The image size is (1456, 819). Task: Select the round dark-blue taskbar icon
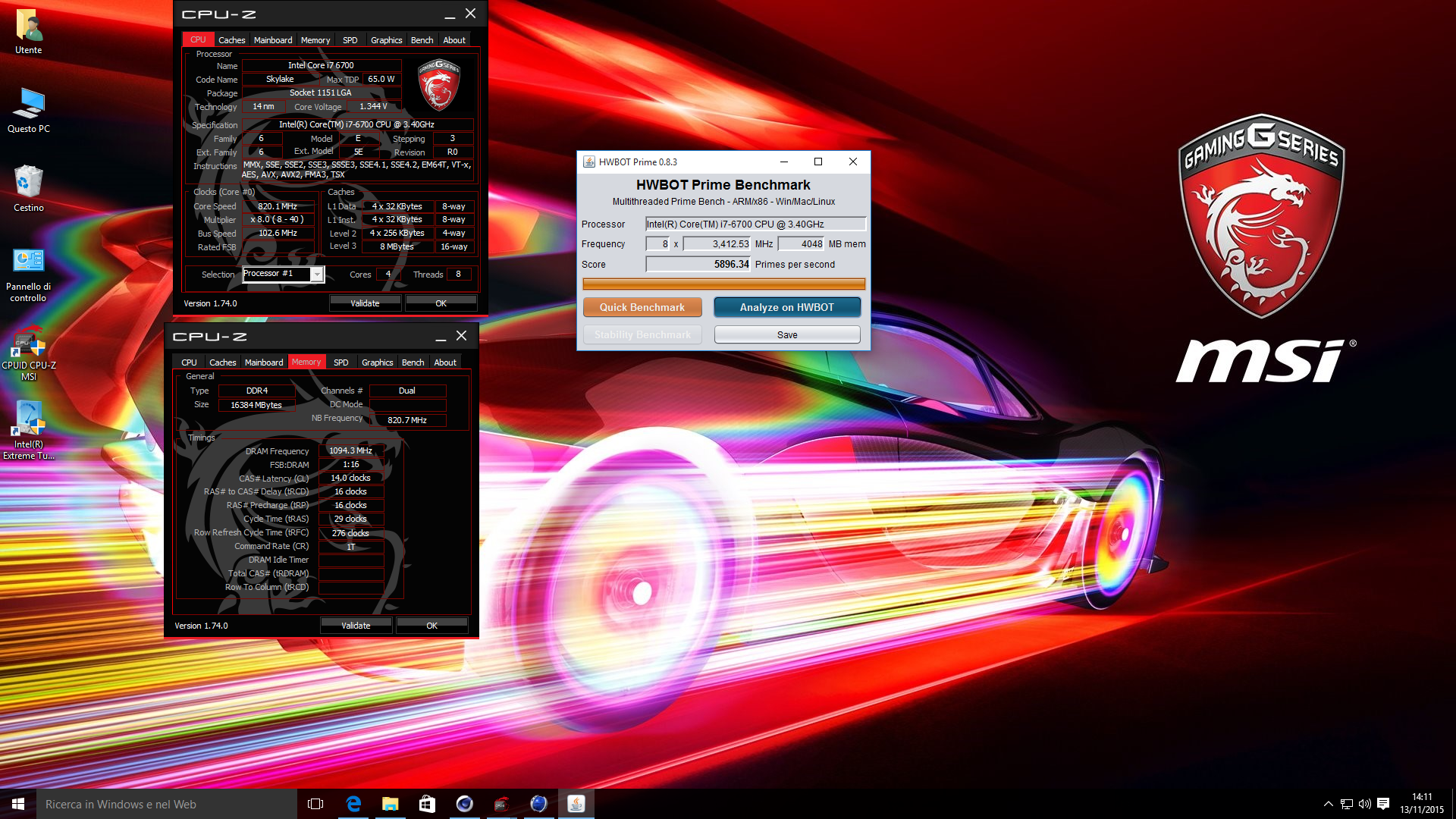464,804
